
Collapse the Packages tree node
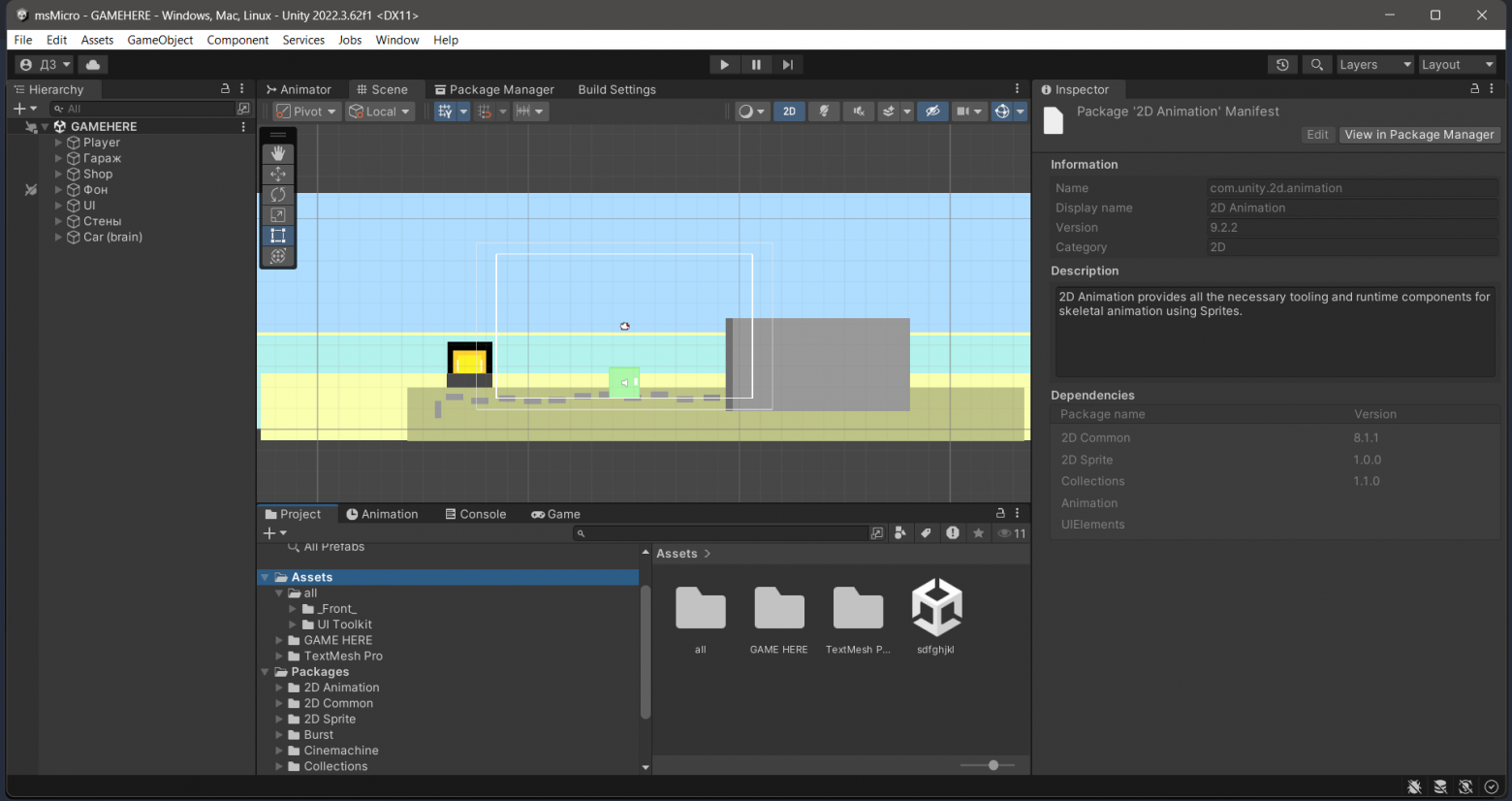(266, 672)
